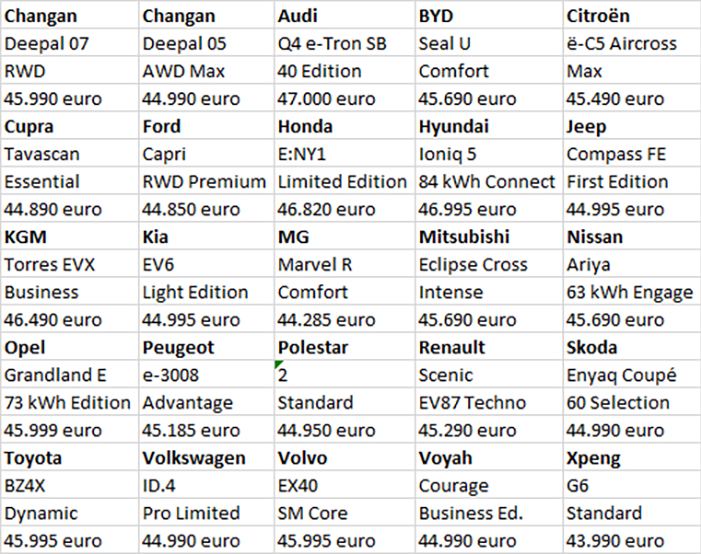701x554 pixels.
Task: Select the Tavascan model cell
Action: 69,155
